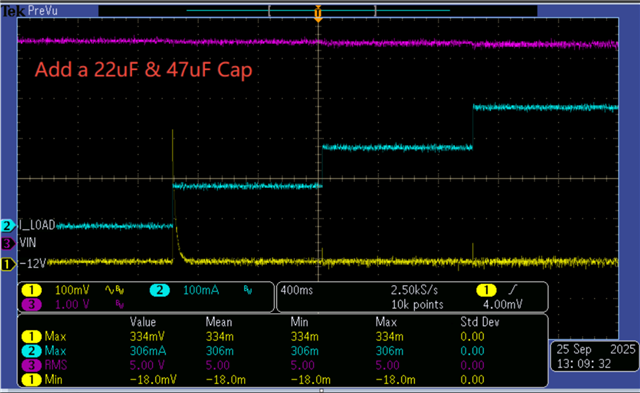Screen dimensions: 640x393
Task: Select channel 2 badge in scale readout
Action: [x=160, y=290]
